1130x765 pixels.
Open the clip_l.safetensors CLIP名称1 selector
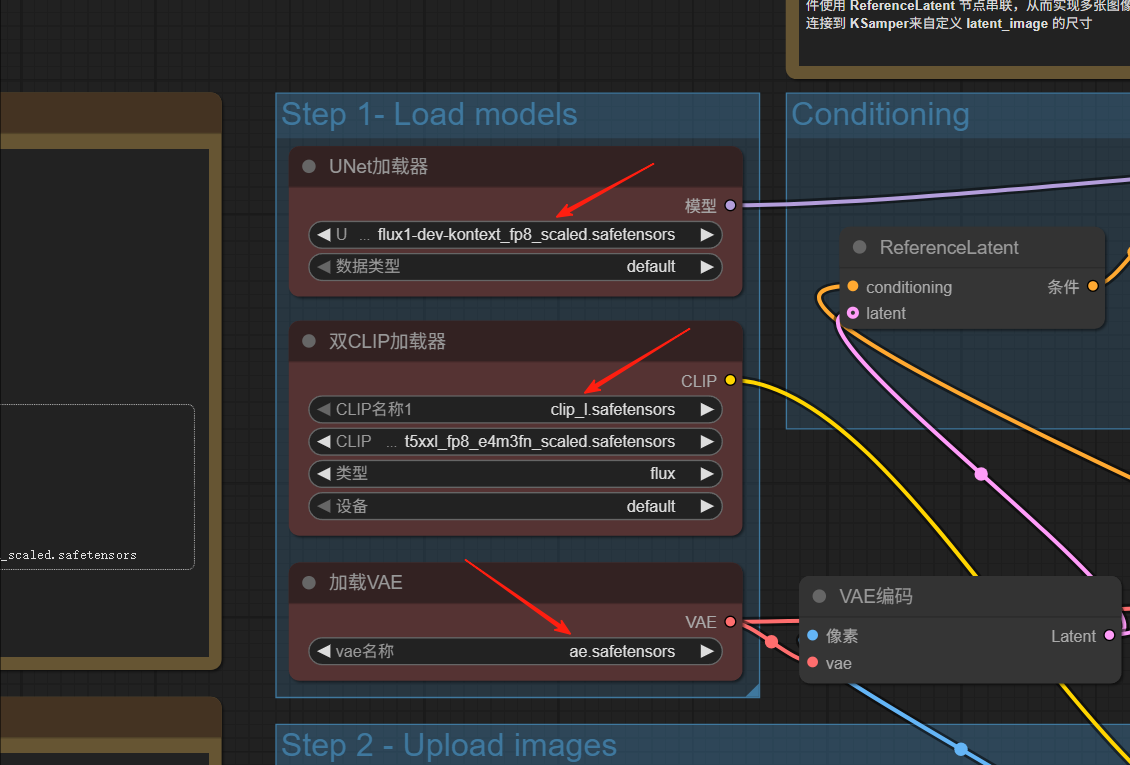(x=515, y=409)
